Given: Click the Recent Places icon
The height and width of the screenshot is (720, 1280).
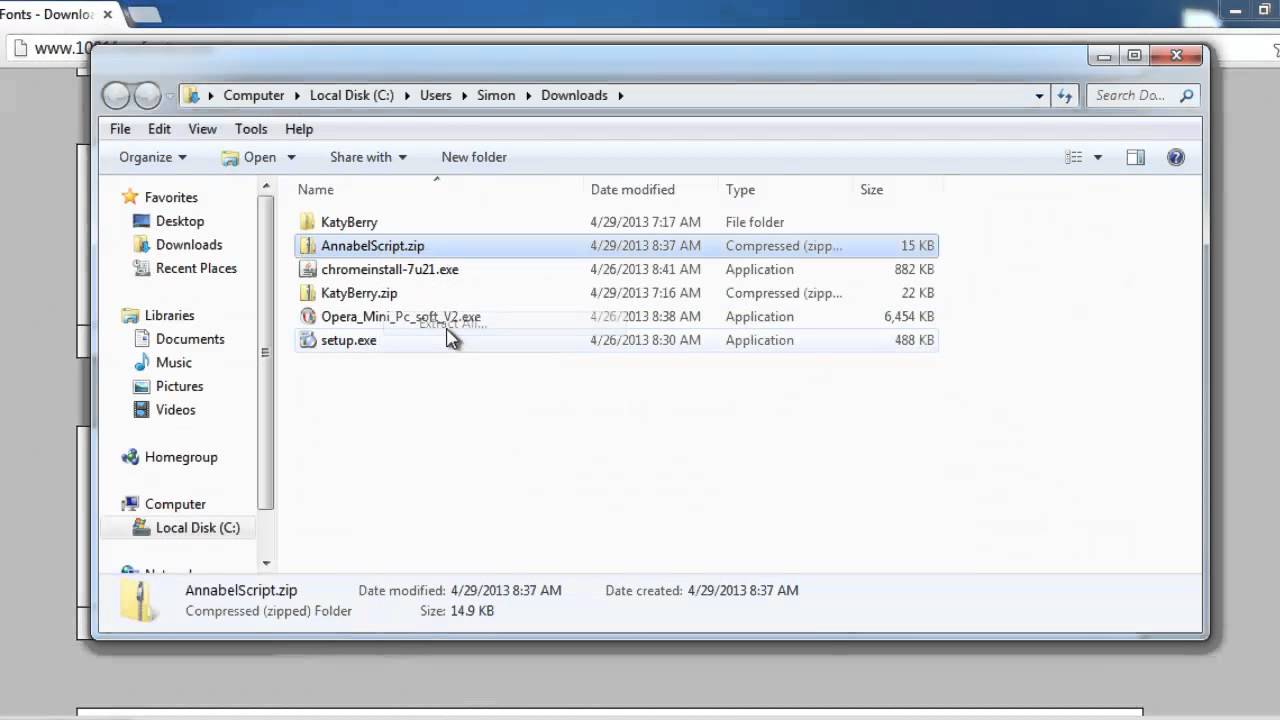Looking at the screenshot, I should tap(141, 268).
